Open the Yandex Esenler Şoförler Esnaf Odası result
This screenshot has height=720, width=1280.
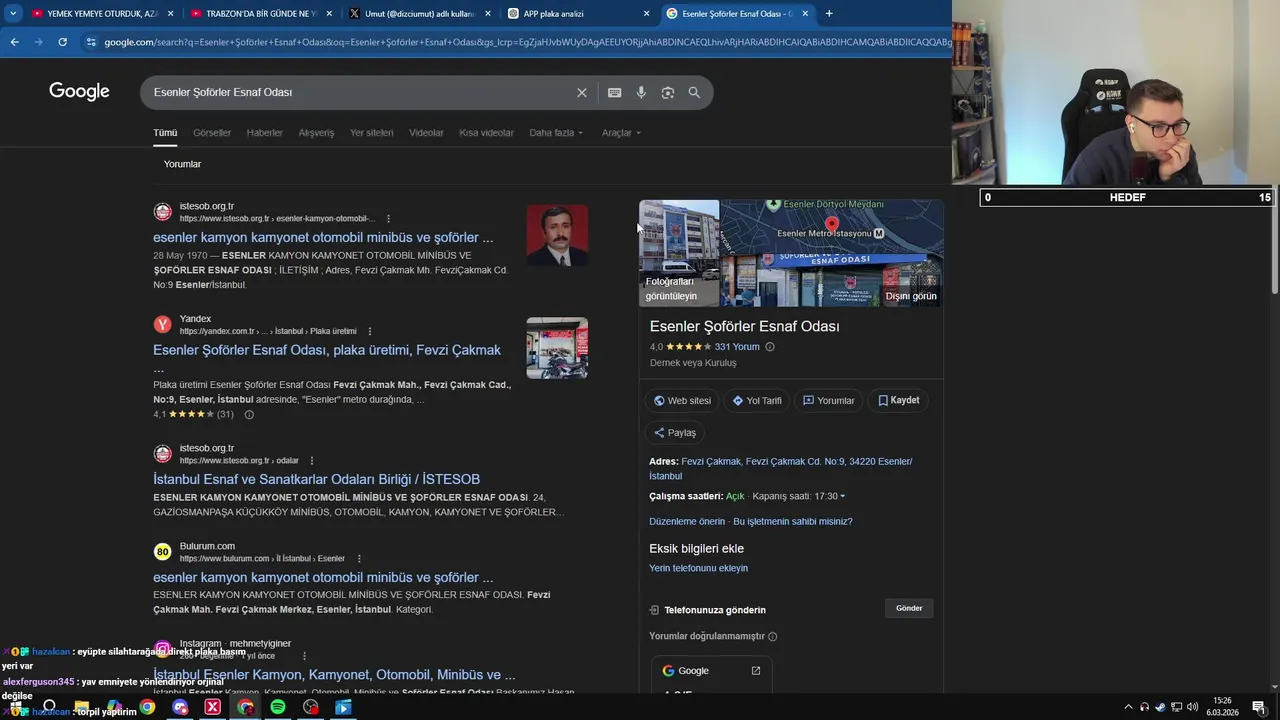pos(327,350)
